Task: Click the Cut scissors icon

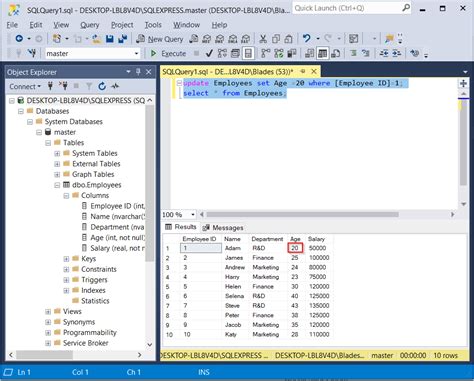Action: pyautogui.click(x=263, y=39)
